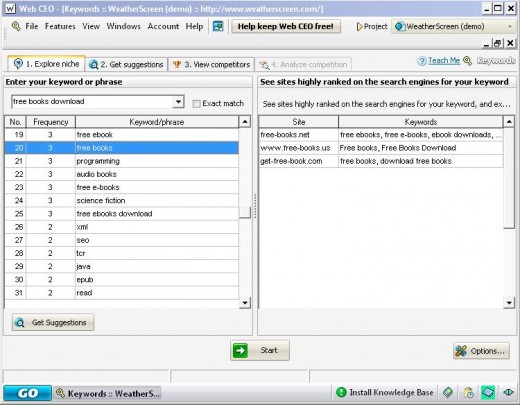Switch to 2. Get suggestions tab
Viewport: 520px width, 405px height.
[127, 64]
